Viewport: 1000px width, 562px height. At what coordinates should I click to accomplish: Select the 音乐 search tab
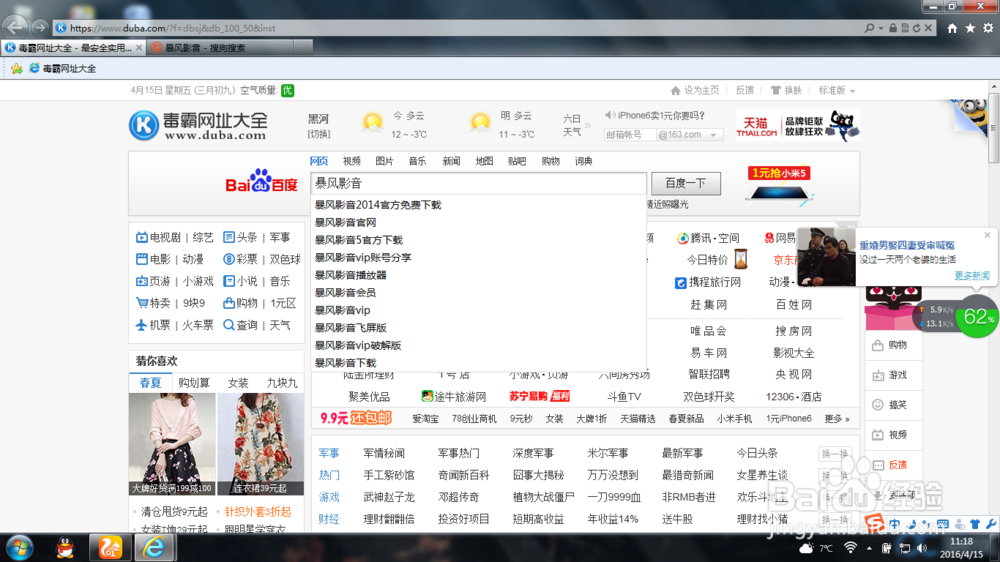(x=418, y=161)
